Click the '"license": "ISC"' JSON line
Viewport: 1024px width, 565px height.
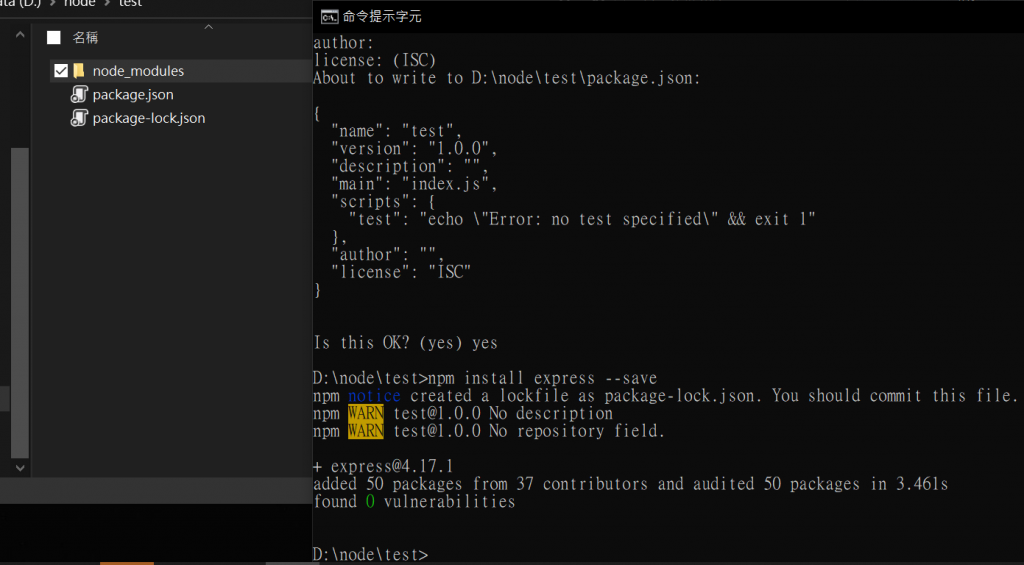tap(401, 272)
